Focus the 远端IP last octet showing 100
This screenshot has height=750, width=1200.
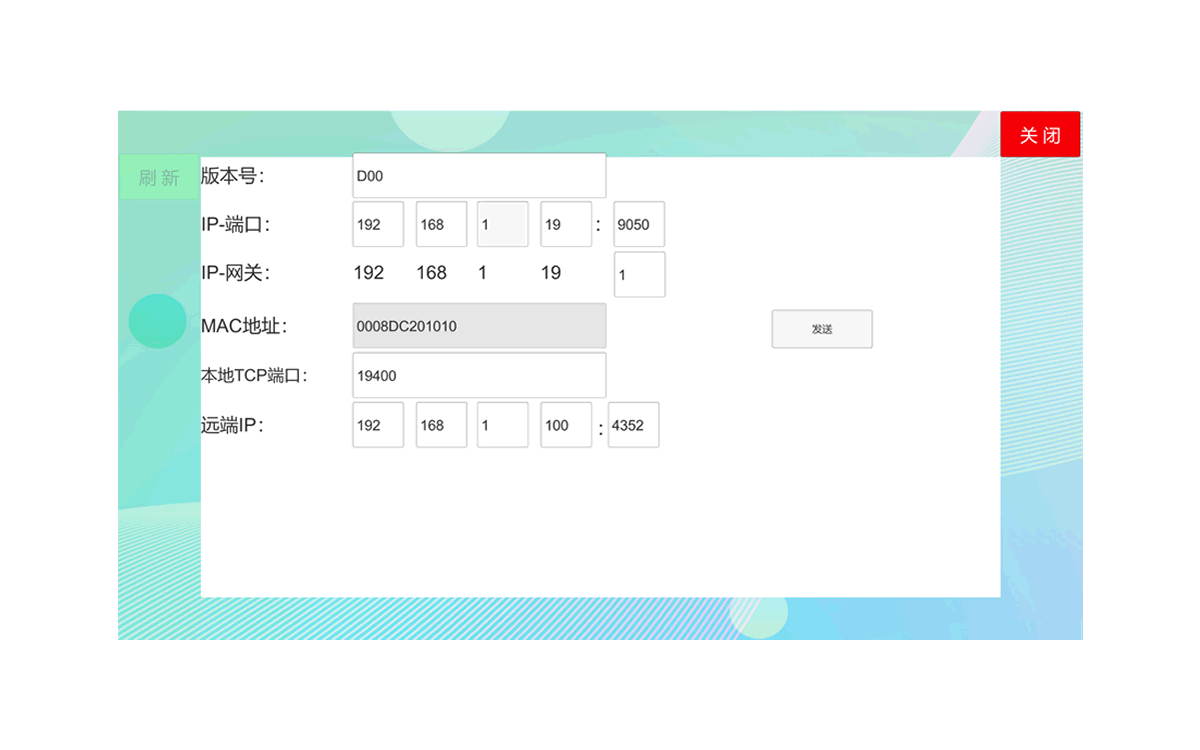[x=566, y=425]
